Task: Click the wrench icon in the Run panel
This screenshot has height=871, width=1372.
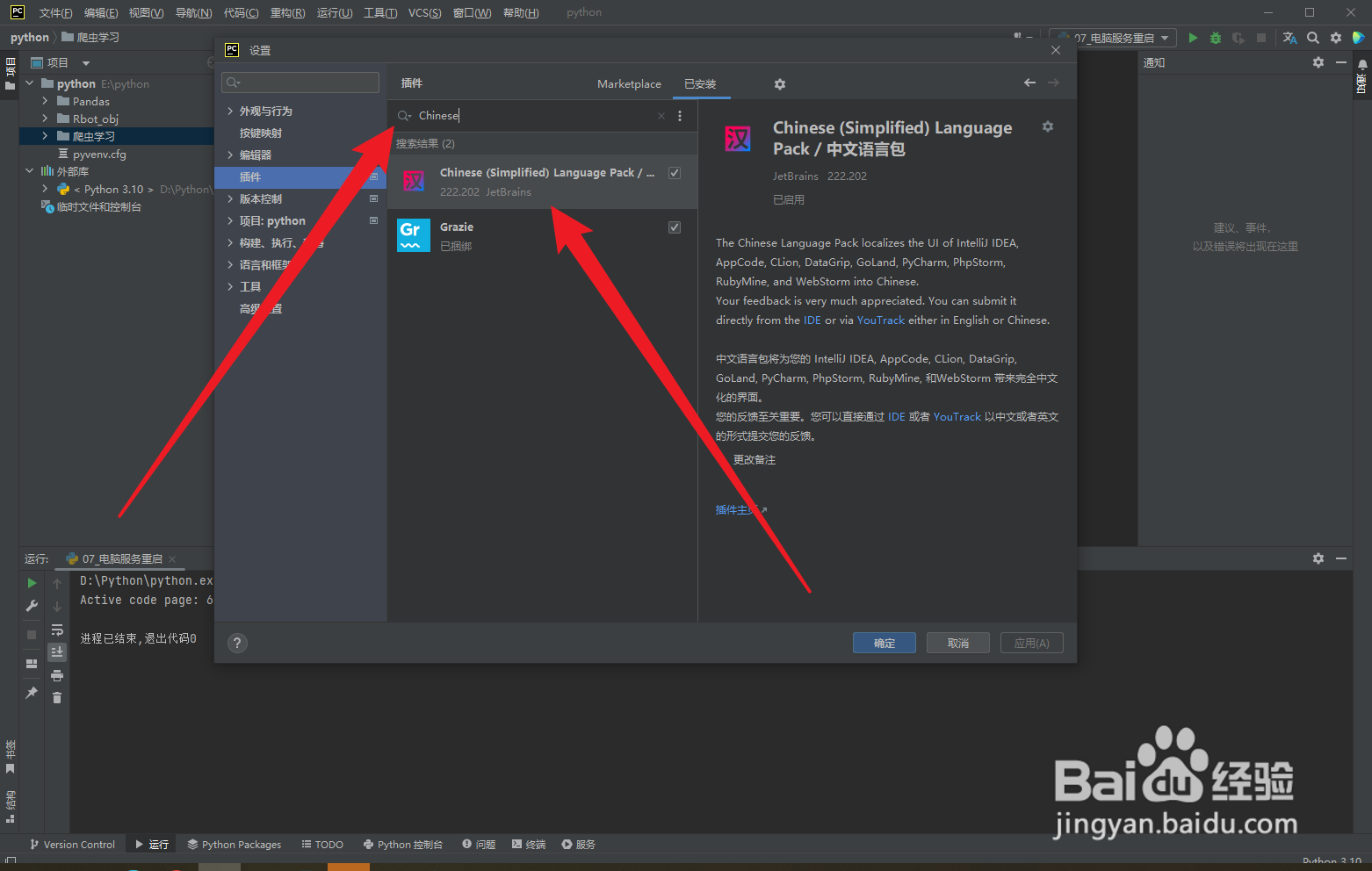Action: coord(32,606)
